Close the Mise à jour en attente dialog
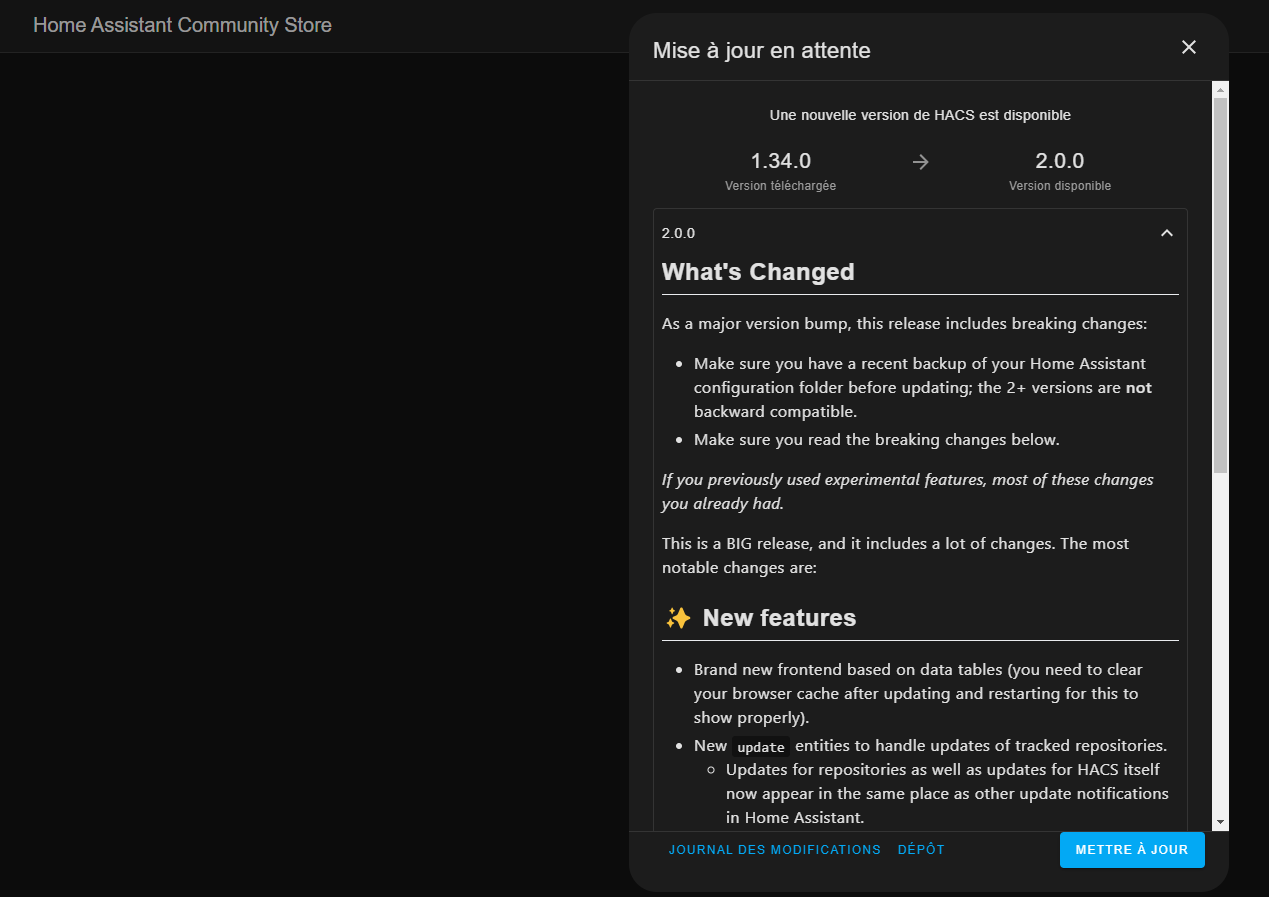Viewport: 1269px width, 897px height. tap(1189, 47)
